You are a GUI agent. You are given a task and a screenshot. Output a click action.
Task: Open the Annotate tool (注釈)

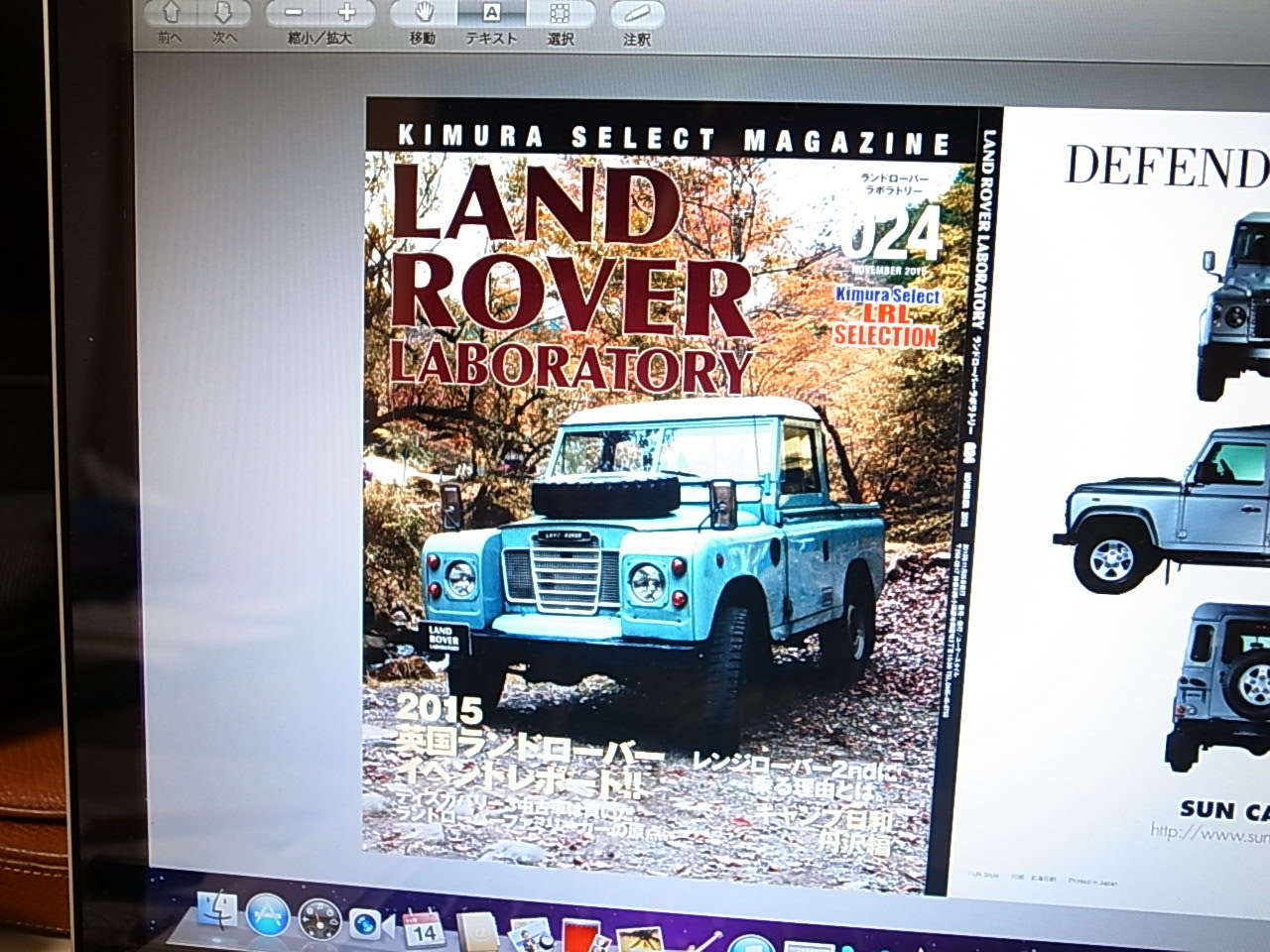pos(635,14)
